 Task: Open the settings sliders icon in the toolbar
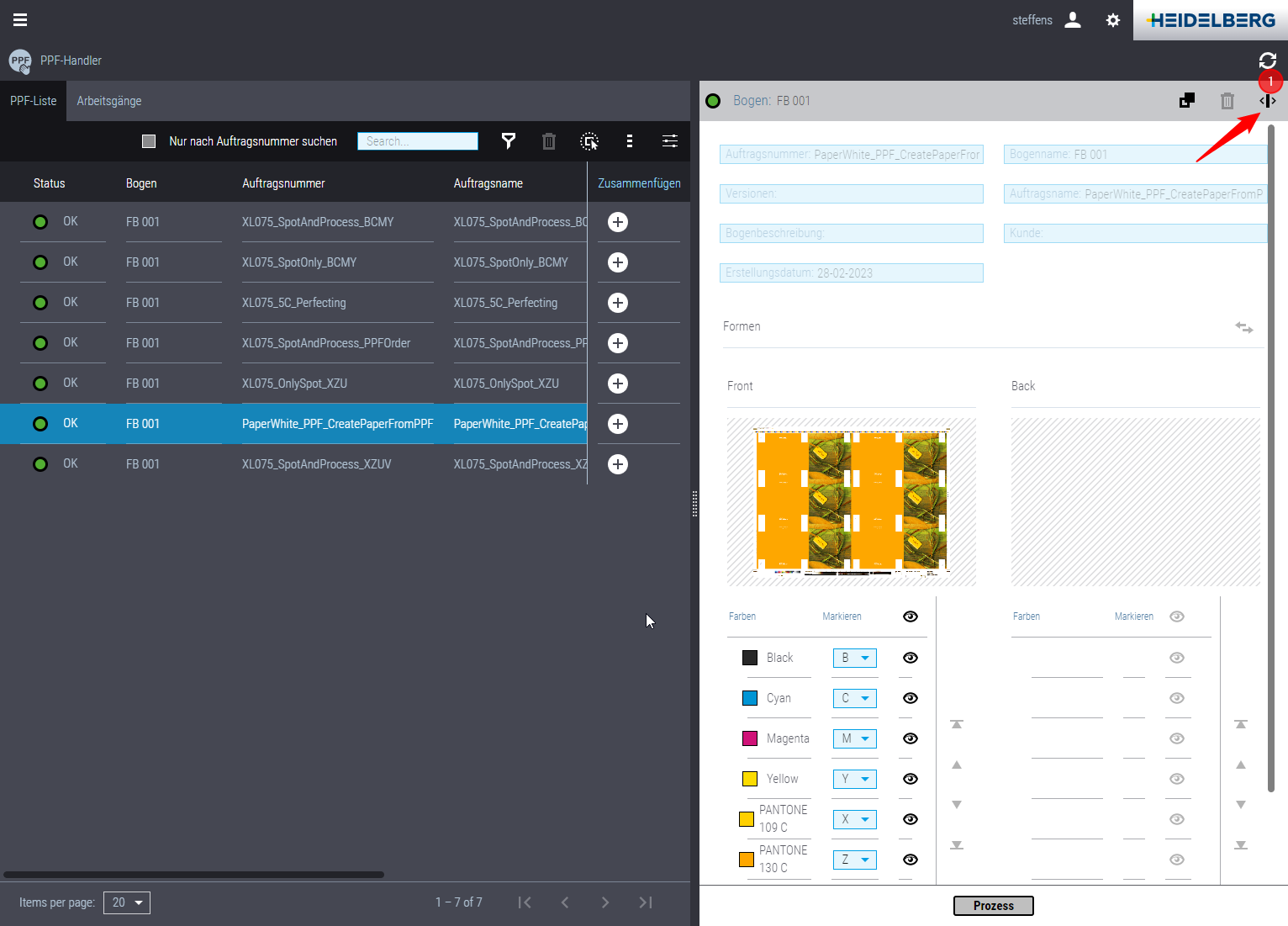click(670, 141)
